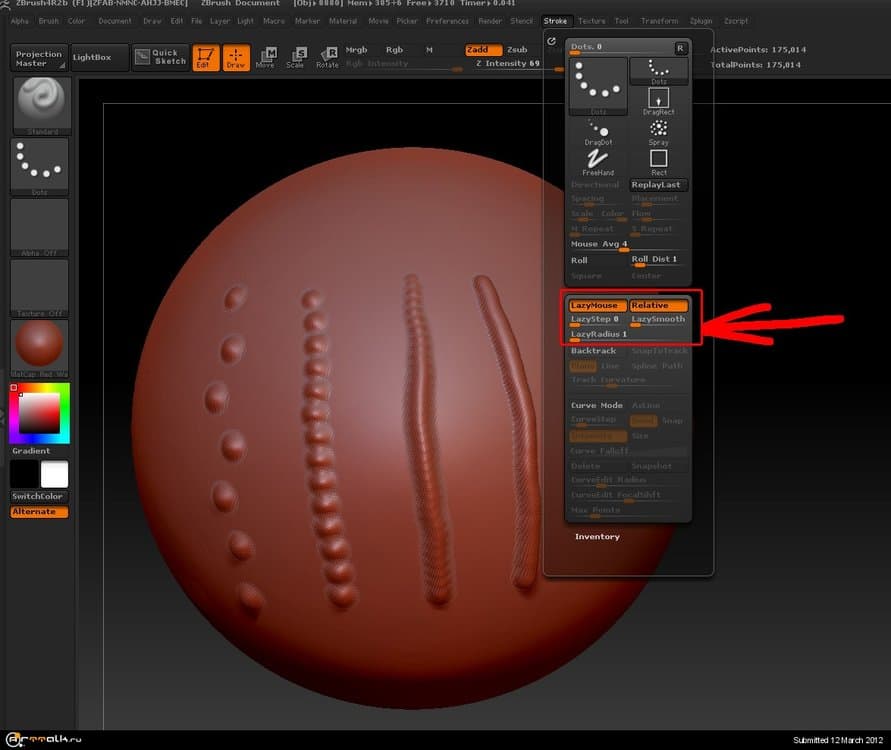
Task: Select the DragDot stroke icon
Action: pyautogui.click(x=599, y=131)
